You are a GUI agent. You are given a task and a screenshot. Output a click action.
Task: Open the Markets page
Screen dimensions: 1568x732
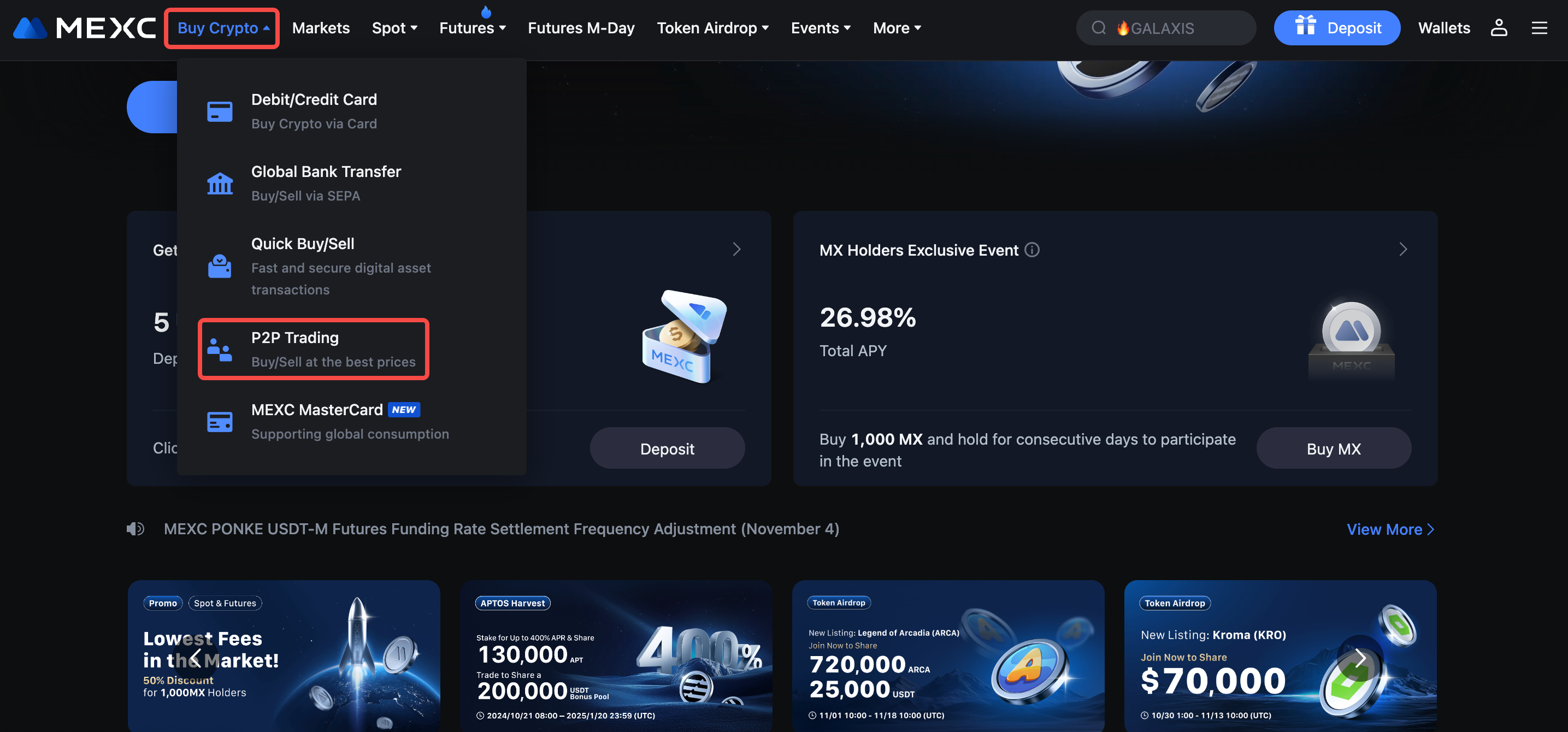click(x=321, y=28)
